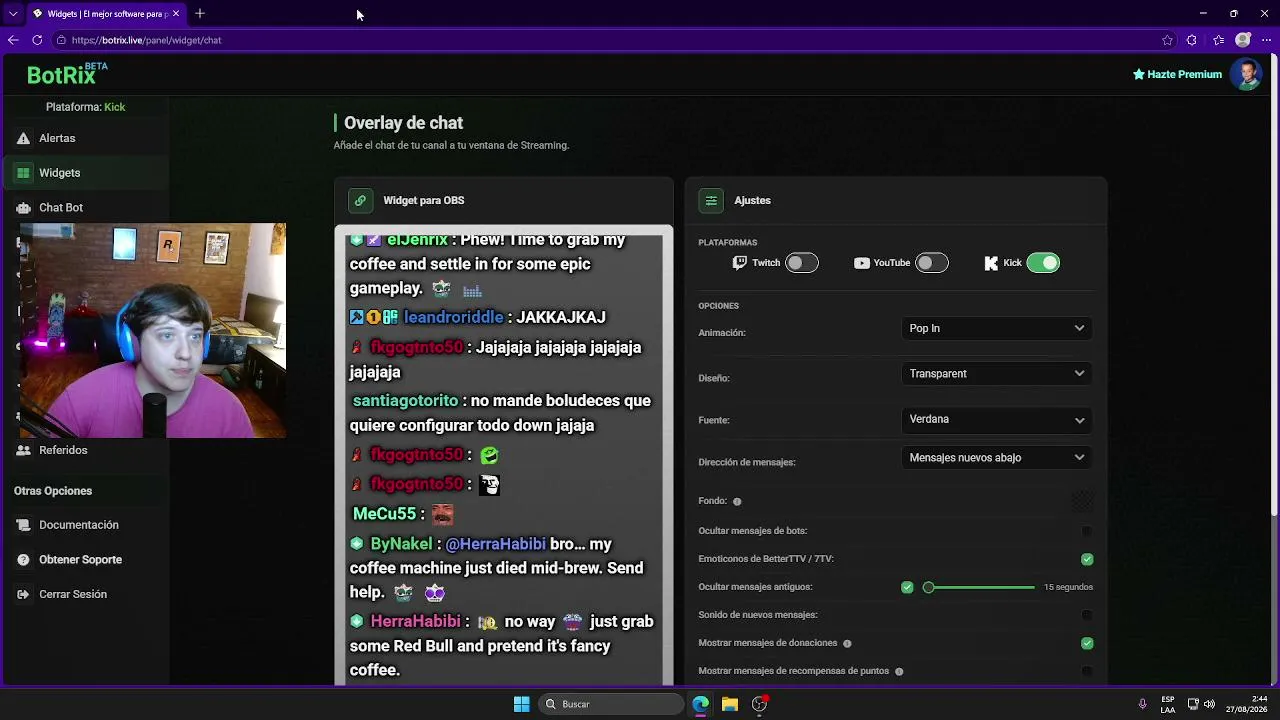Click username santiagotorito in chat preview
The image size is (1280, 720).
[x=405, y=401]
